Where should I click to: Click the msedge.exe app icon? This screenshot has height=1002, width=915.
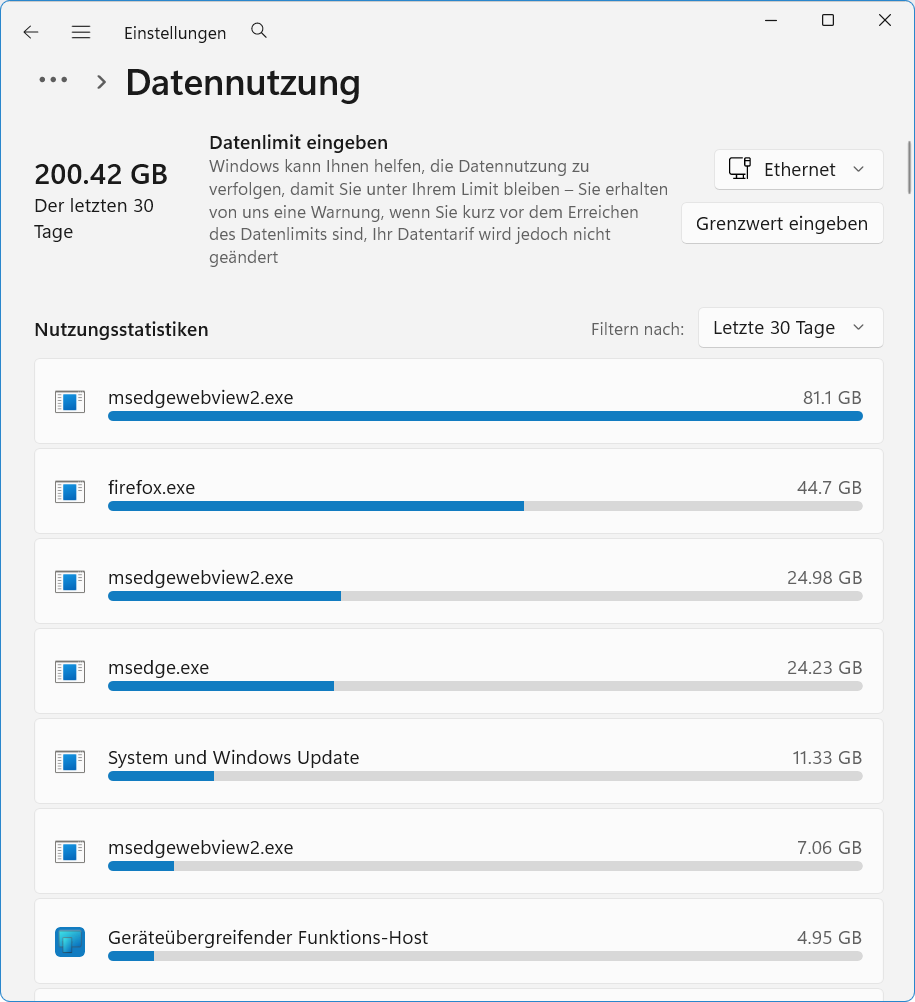[70, 672]
